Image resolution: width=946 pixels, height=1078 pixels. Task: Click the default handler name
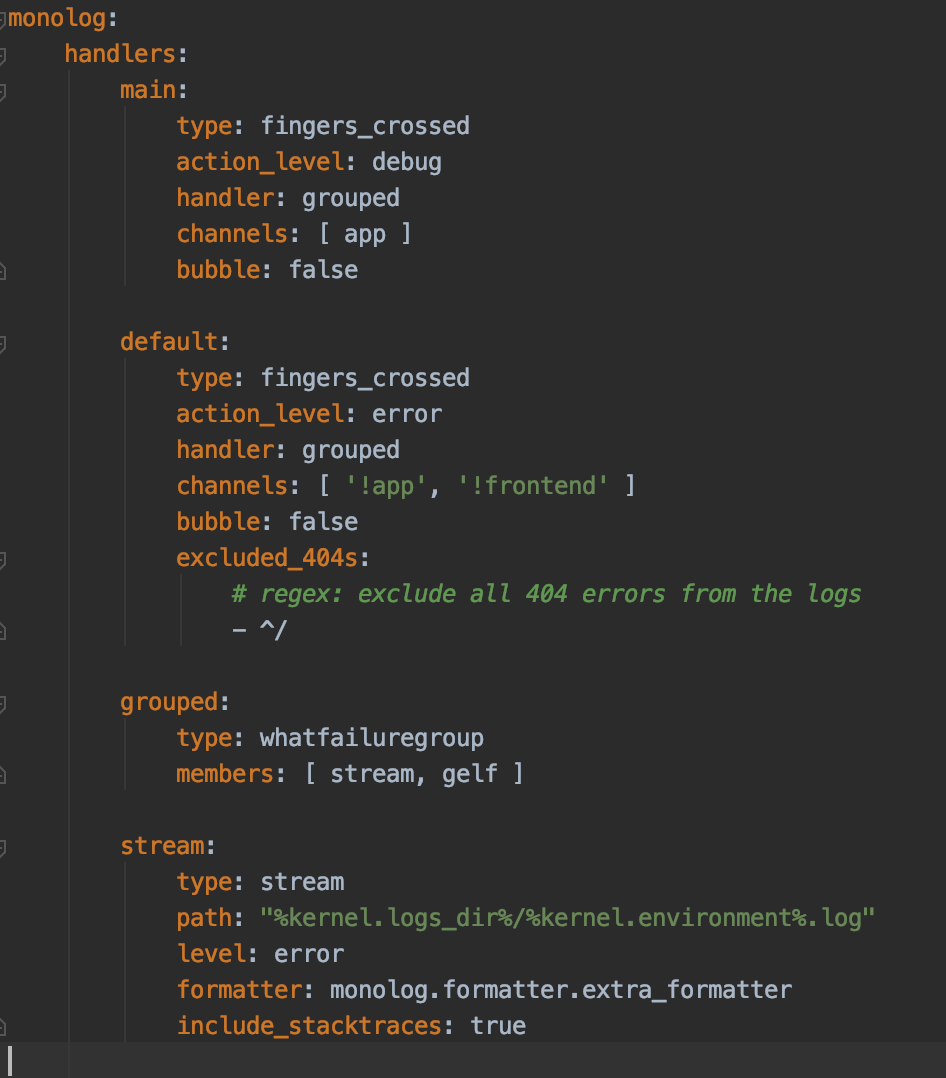click(x=167, y=341)
